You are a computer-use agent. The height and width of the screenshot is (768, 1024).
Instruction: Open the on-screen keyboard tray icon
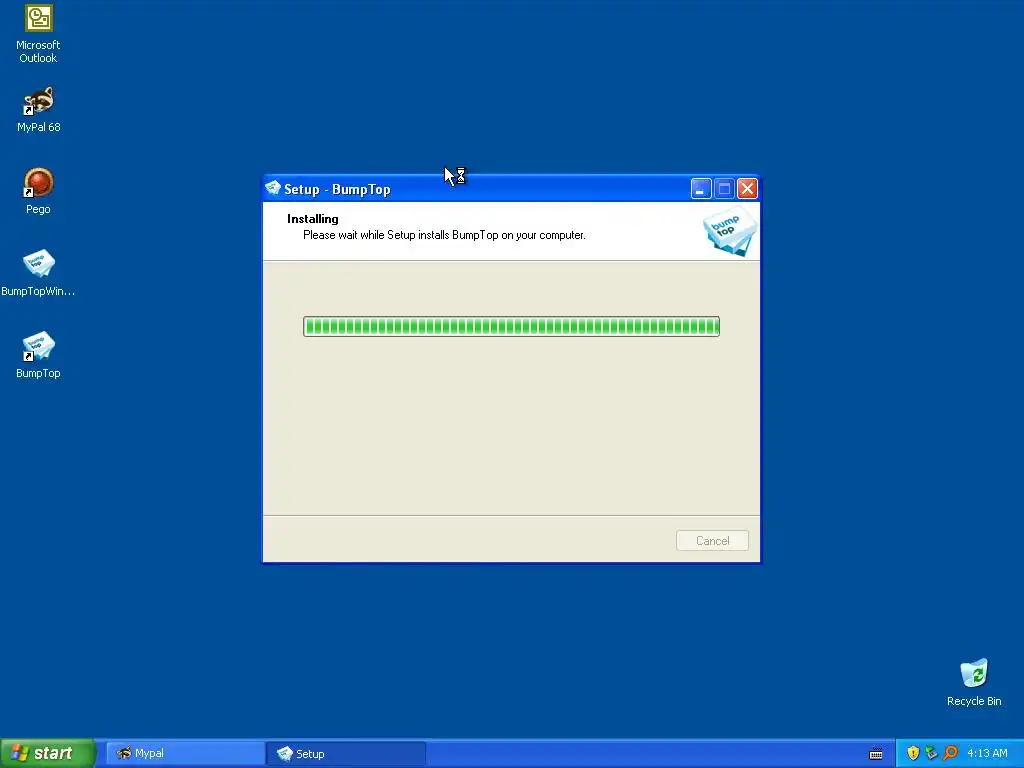[876, 754]
